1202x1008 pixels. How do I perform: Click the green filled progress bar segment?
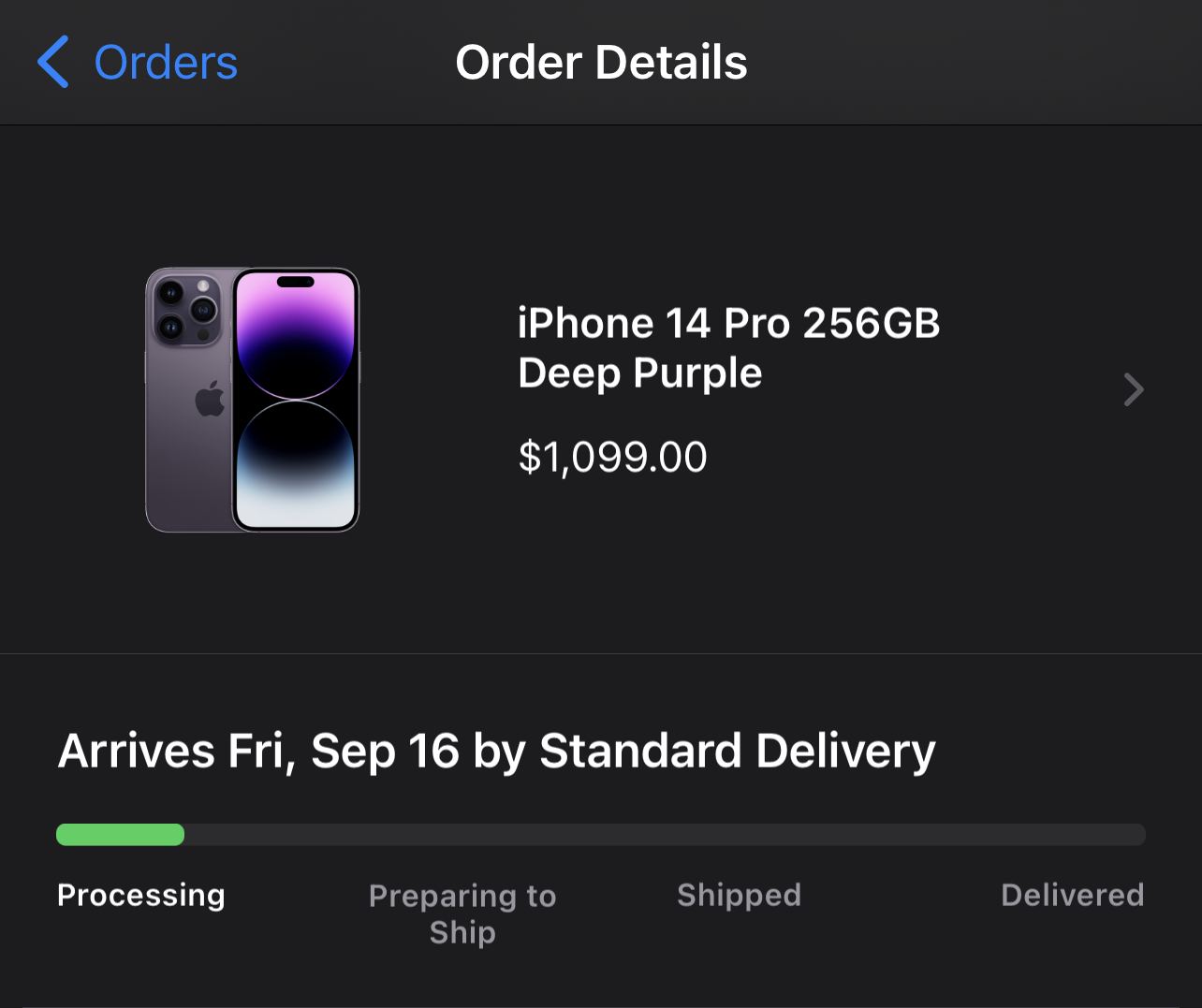120,835
